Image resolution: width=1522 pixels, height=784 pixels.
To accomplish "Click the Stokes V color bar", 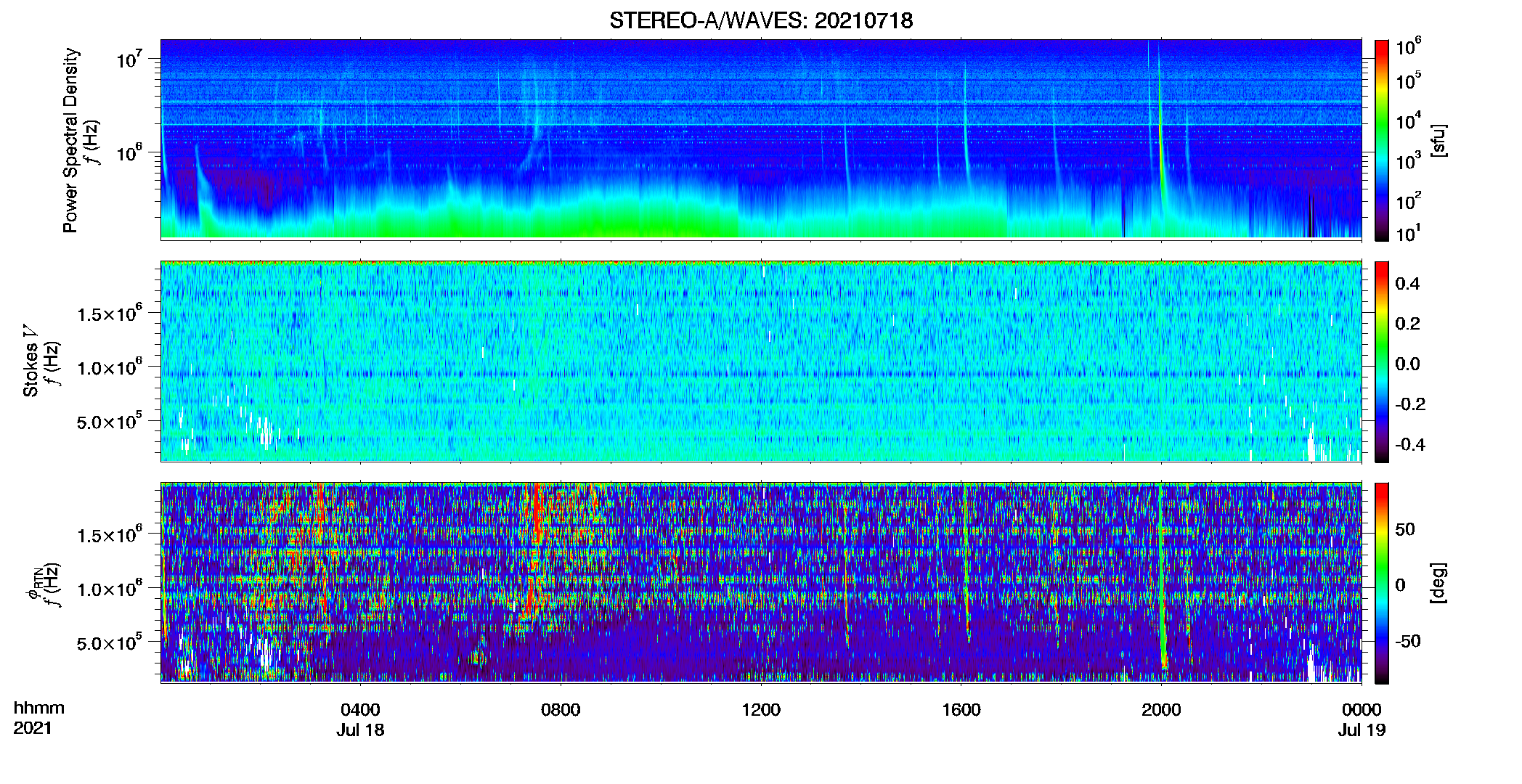I will (x=1382, y=362).
